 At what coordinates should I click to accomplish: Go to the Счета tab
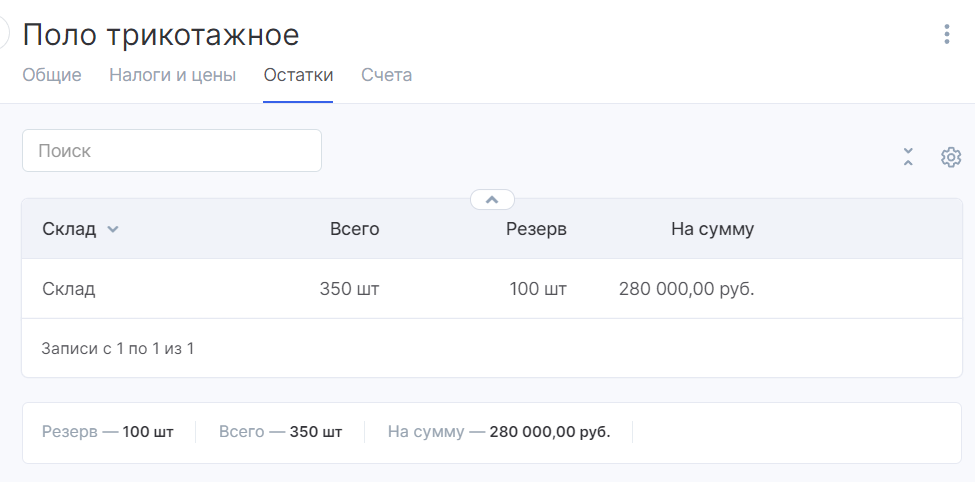click(386, 75)
